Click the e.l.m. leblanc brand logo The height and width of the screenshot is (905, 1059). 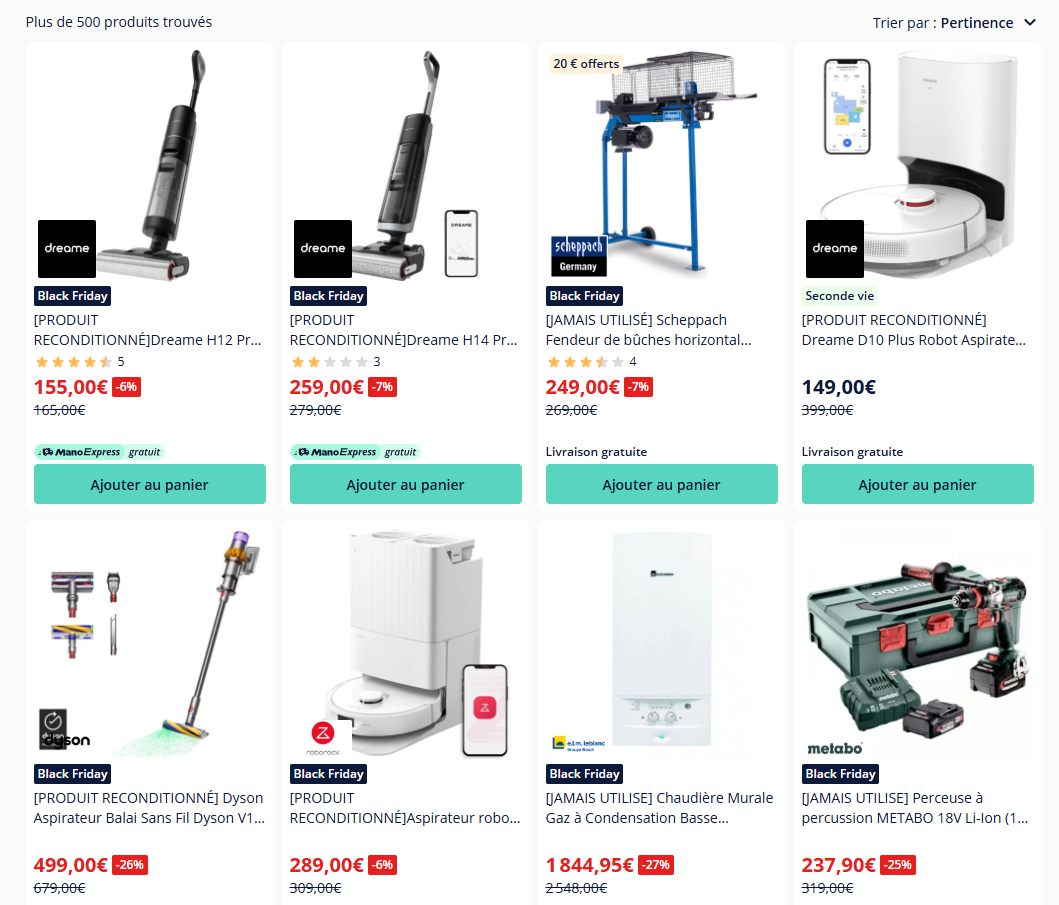(579, 744)
